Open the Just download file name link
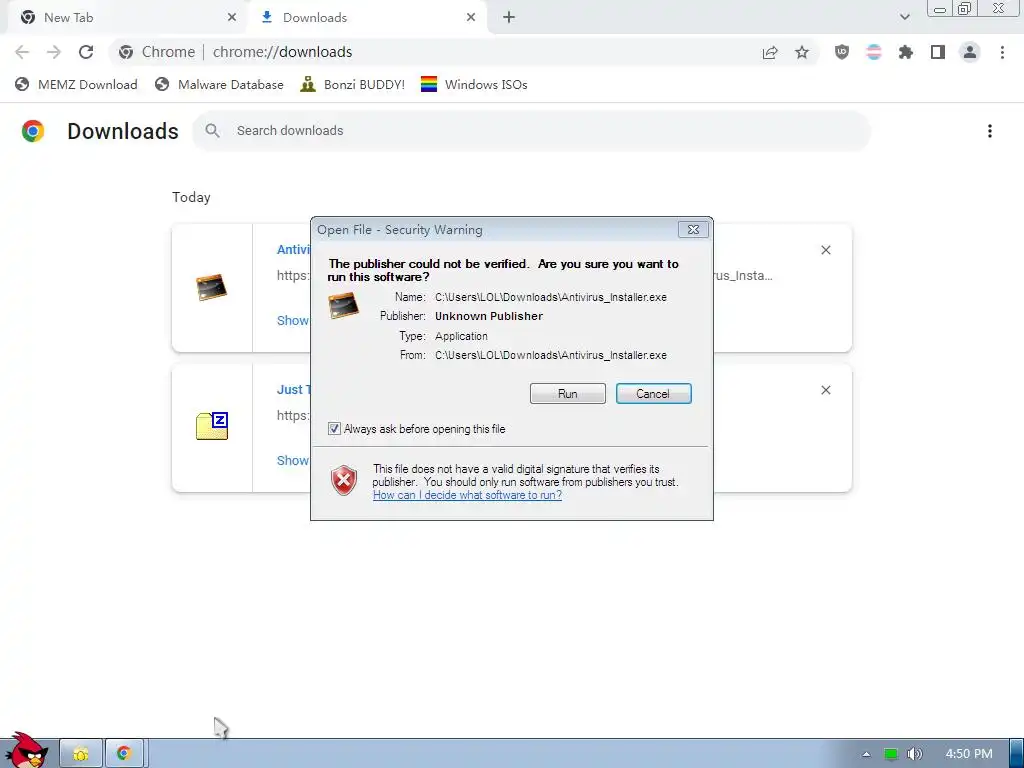The width and height of the screenshot is (1024, 768). click(x=294, y=390)
